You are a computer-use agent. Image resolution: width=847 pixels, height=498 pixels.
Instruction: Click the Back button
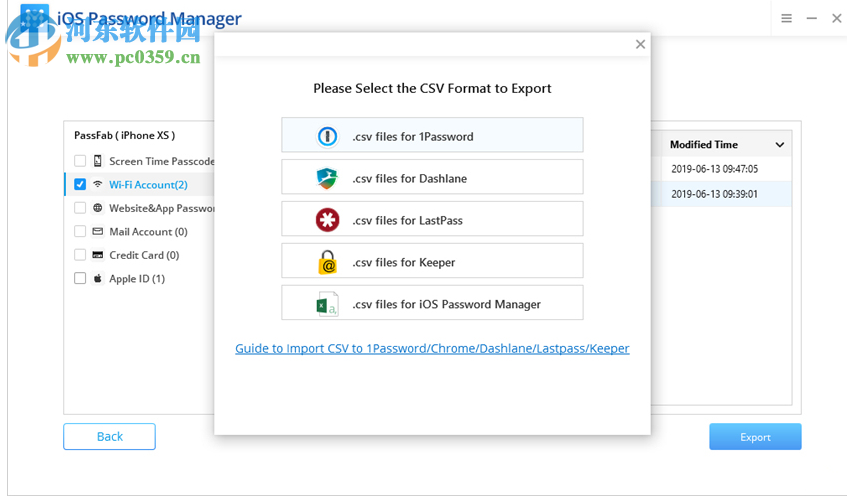coord(110,436)
